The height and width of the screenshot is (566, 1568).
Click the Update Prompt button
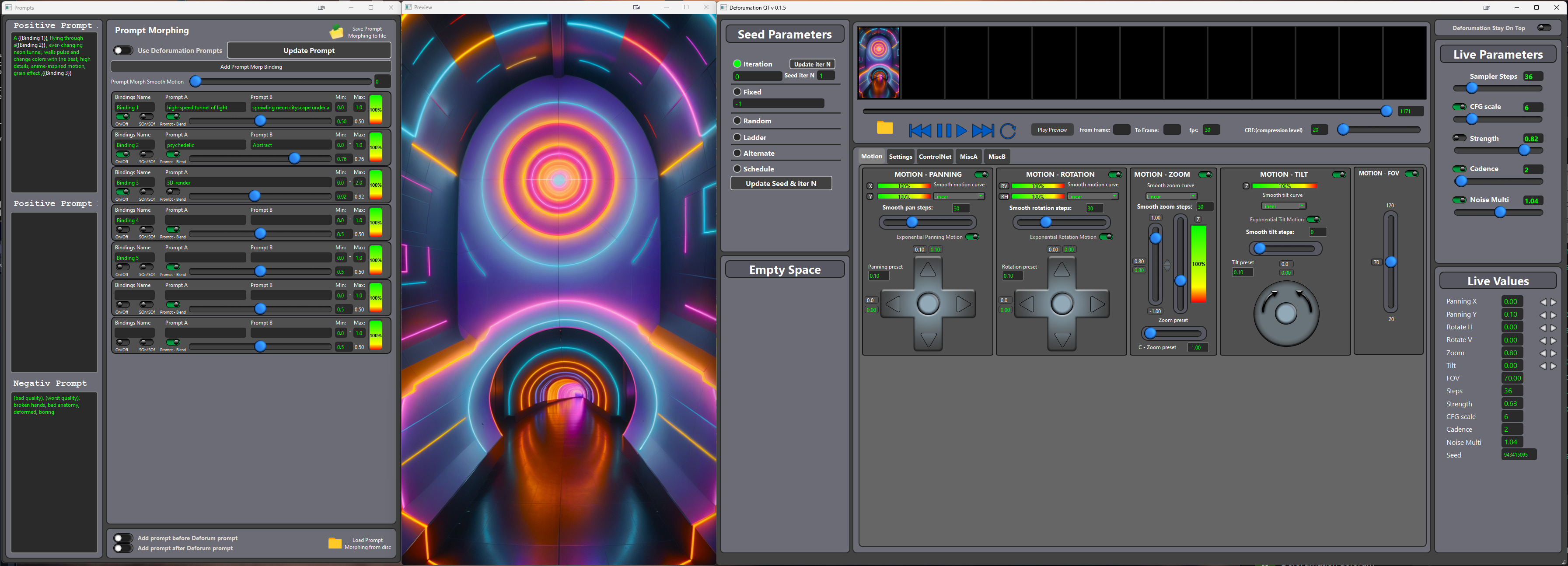309,50
